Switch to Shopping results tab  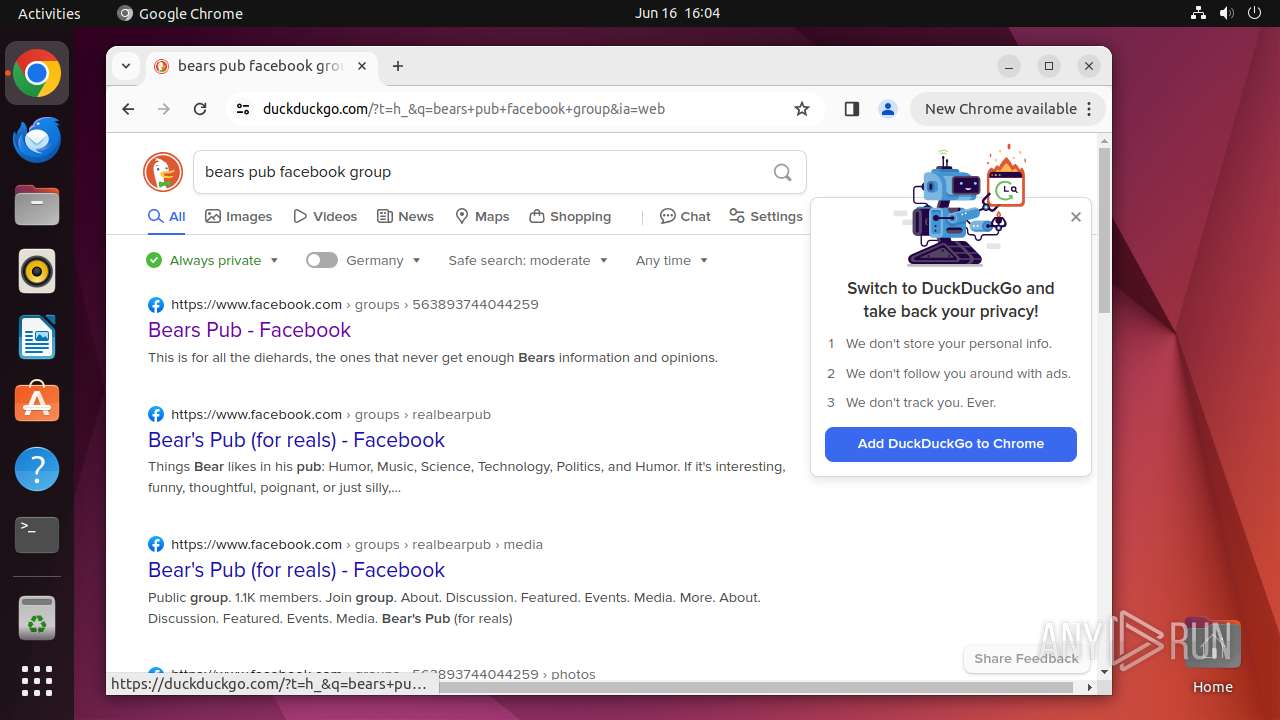click(570, 216)
